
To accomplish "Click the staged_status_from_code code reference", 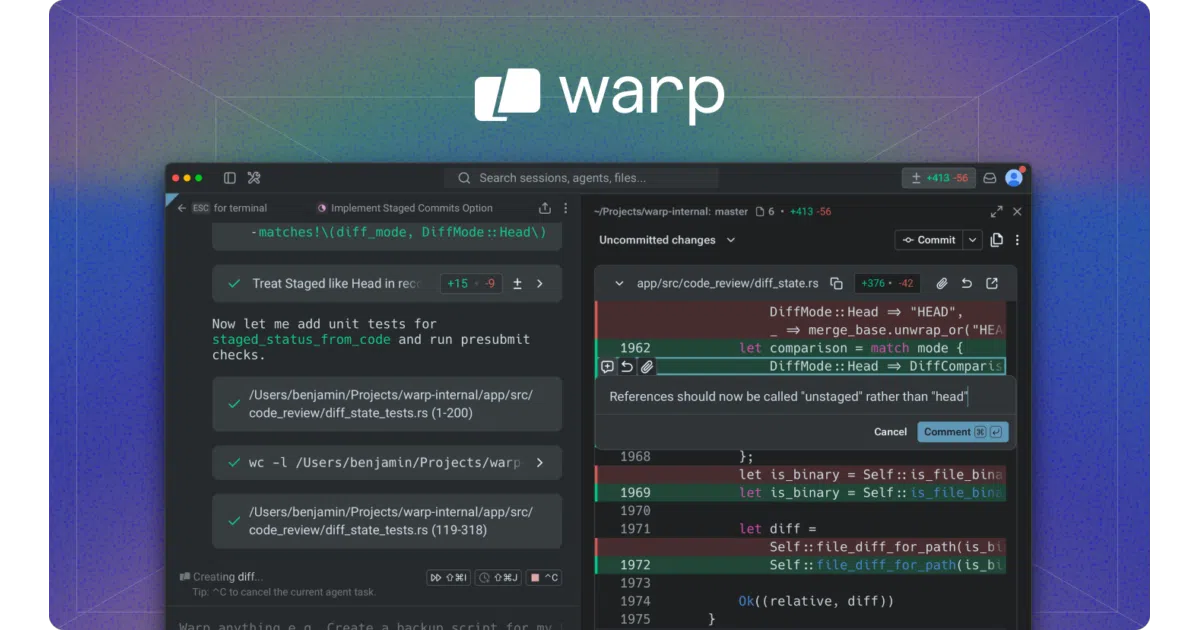I will [x=301, y=340].
